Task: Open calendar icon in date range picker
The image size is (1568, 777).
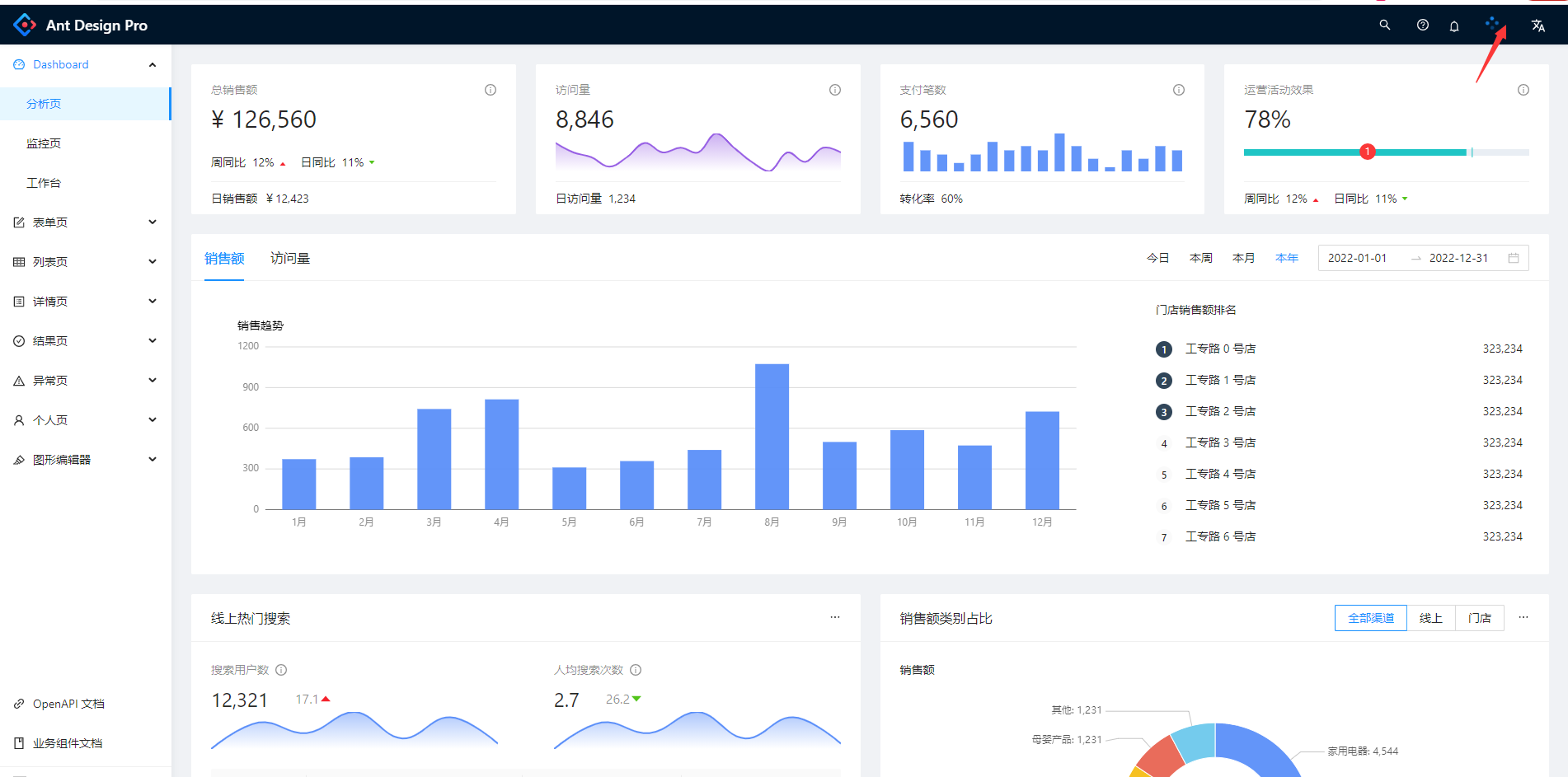Action: 1514,258
